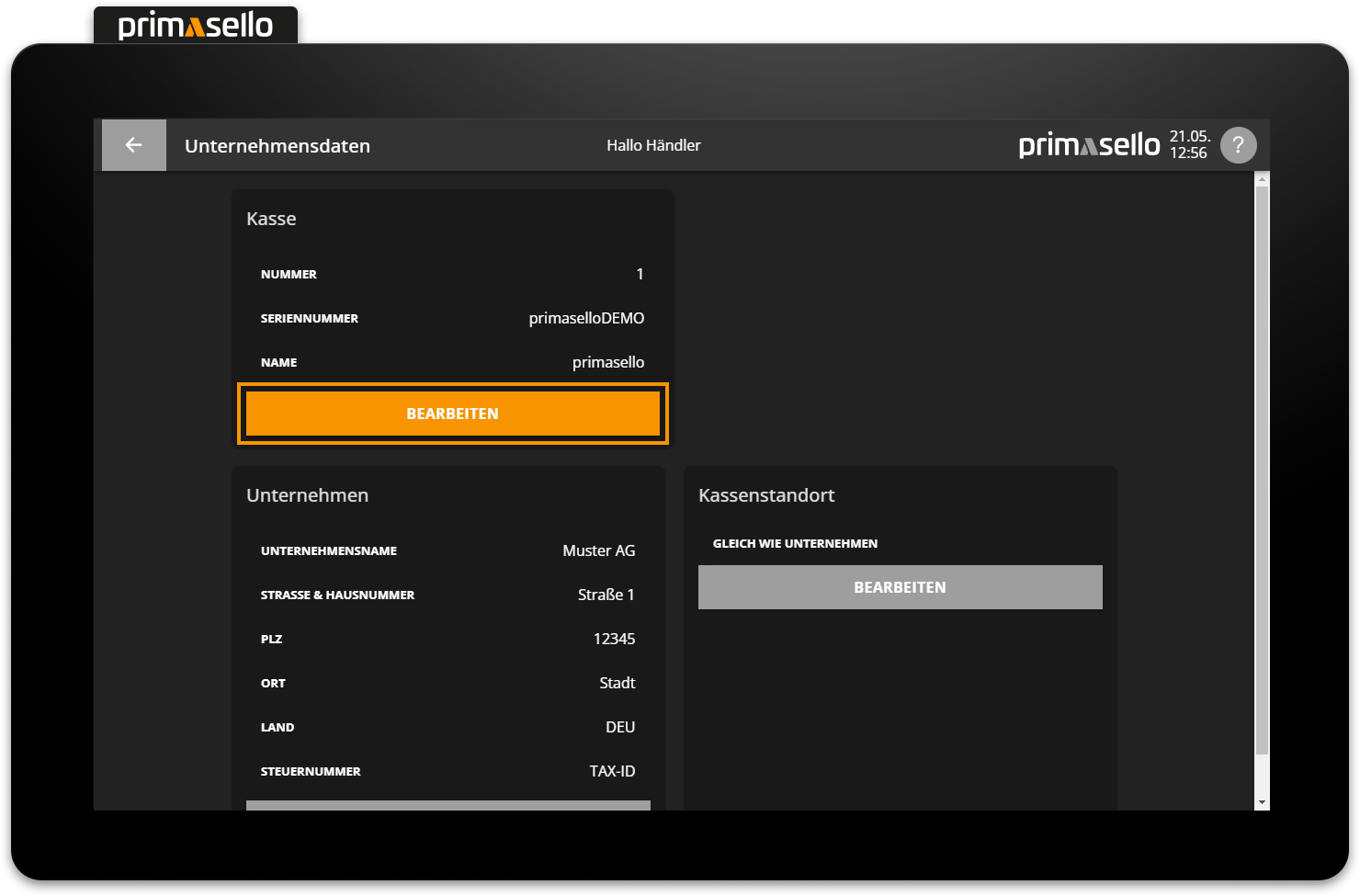Click the date and time display
This screenshot has height=896, width=1360.
tap(1189, 145)
